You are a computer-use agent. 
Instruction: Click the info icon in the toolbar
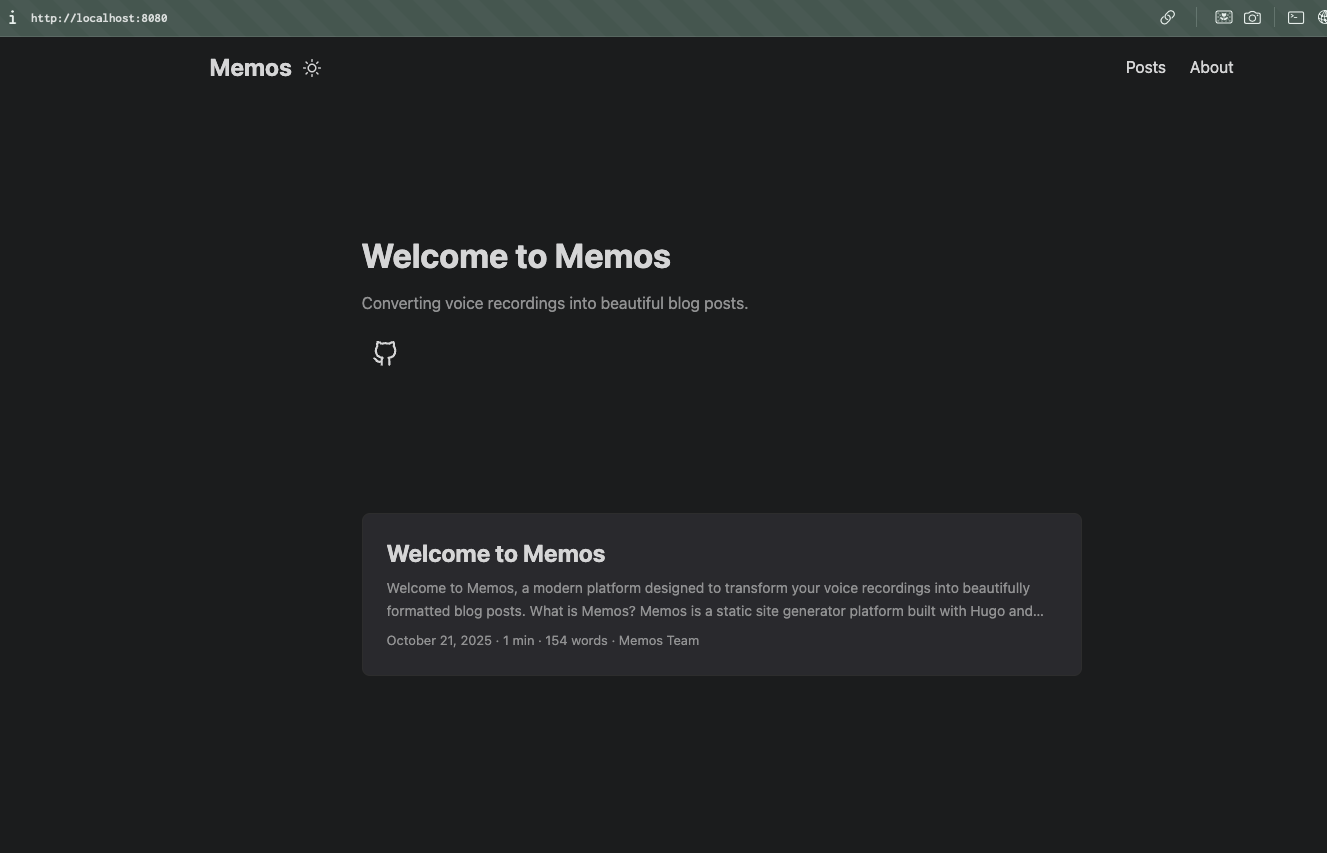tap(13, 17)
